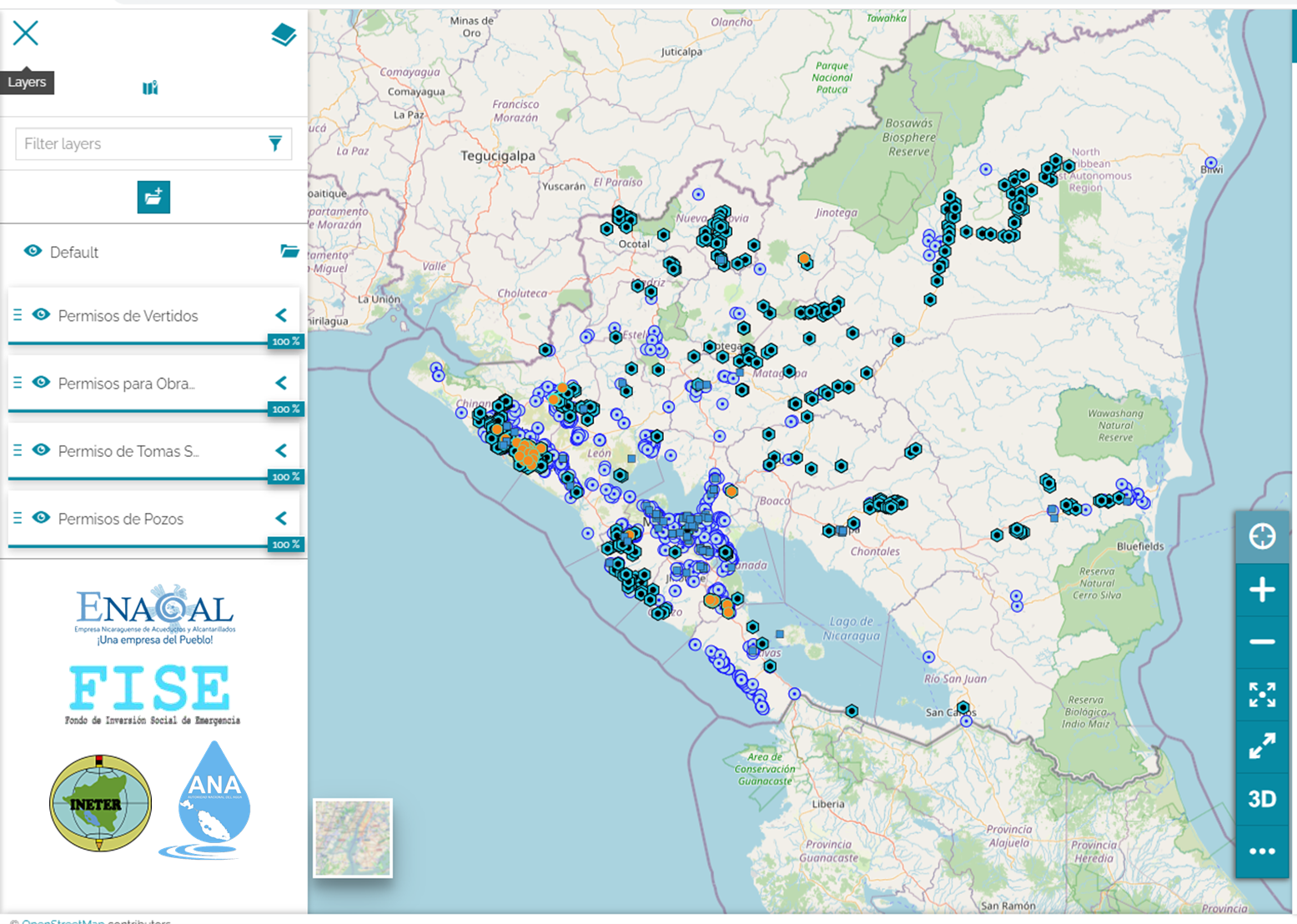Toggle visibility of Permisos de Pozos layer

coord(41,518)
